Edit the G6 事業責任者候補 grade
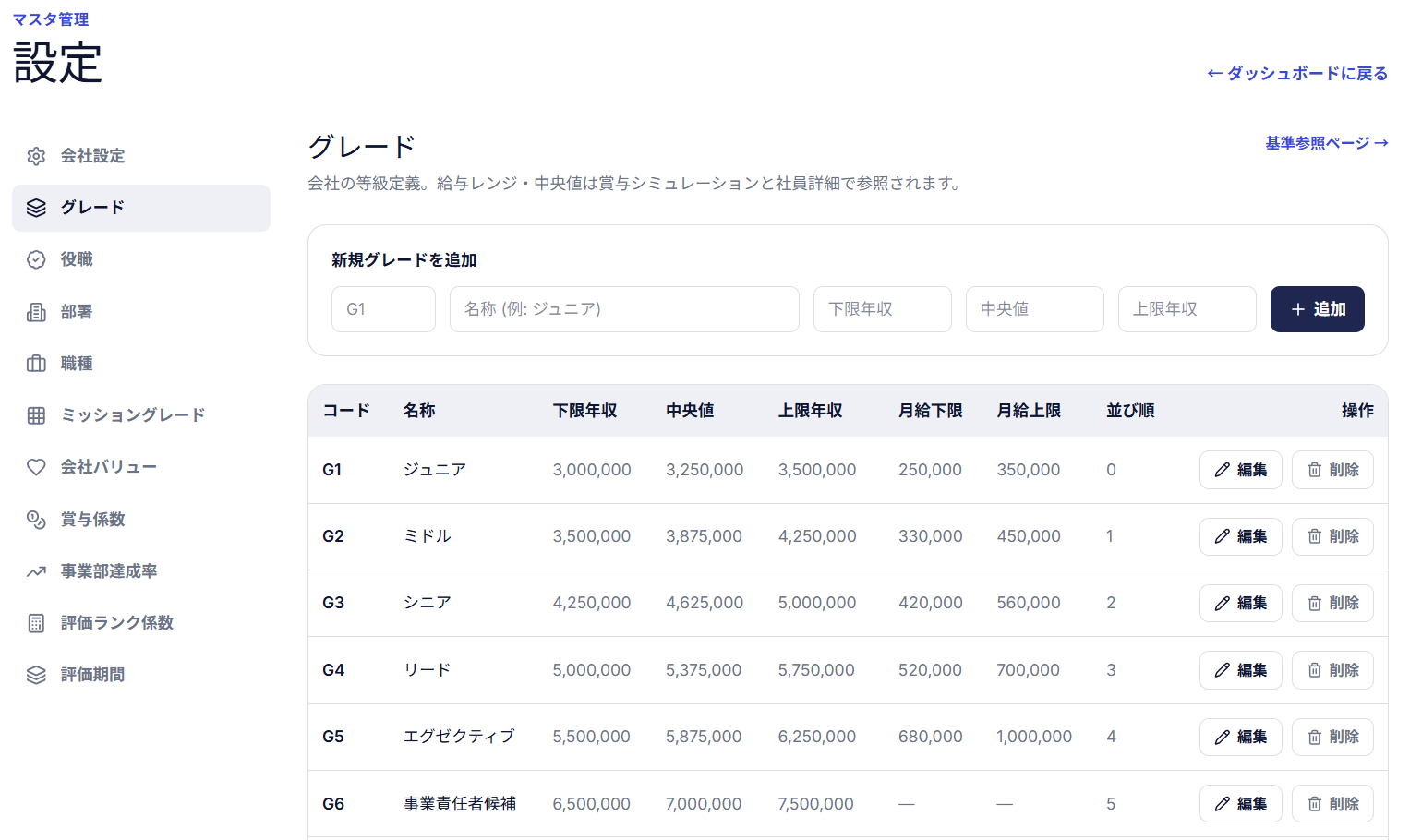 tap(1241, 804)
